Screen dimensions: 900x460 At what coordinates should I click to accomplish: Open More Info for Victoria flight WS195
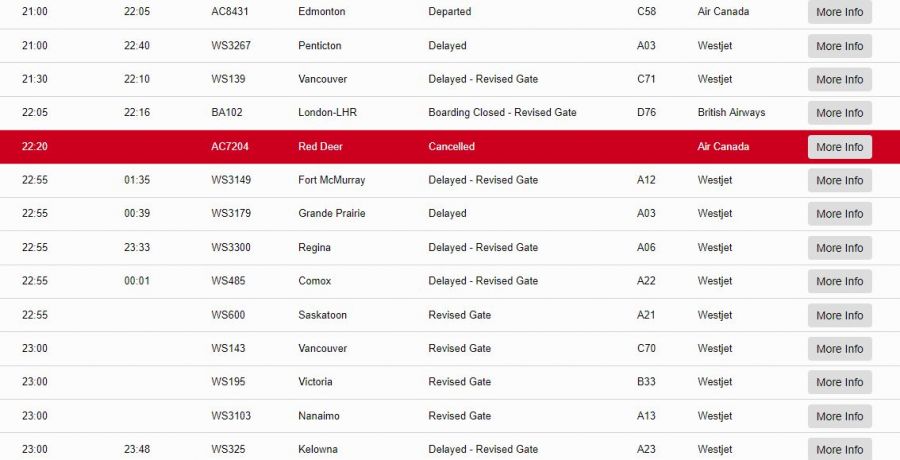click(840, 382)
